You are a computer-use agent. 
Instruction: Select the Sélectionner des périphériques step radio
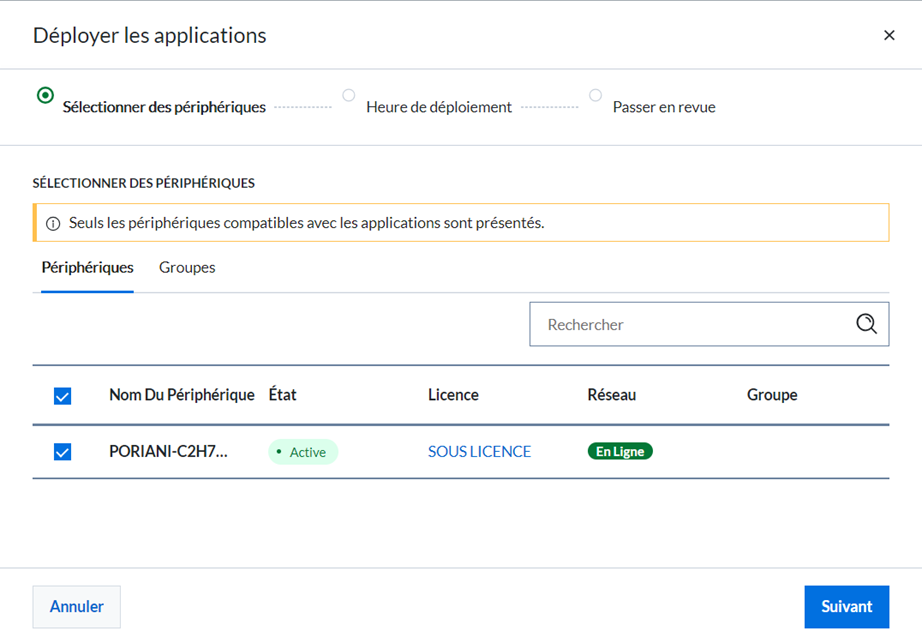click(x=45, y=95)
